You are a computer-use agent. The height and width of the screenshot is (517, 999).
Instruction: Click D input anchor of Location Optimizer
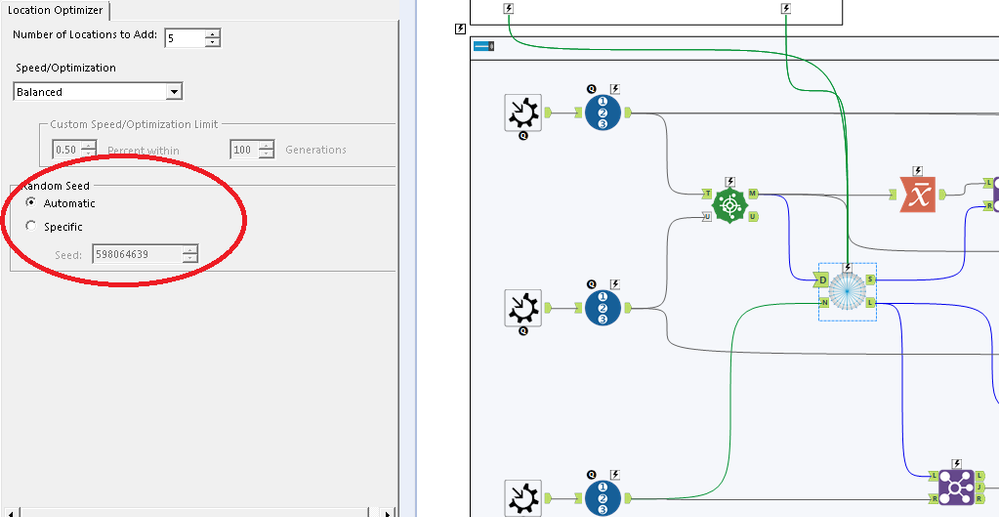tap(821, 280)
